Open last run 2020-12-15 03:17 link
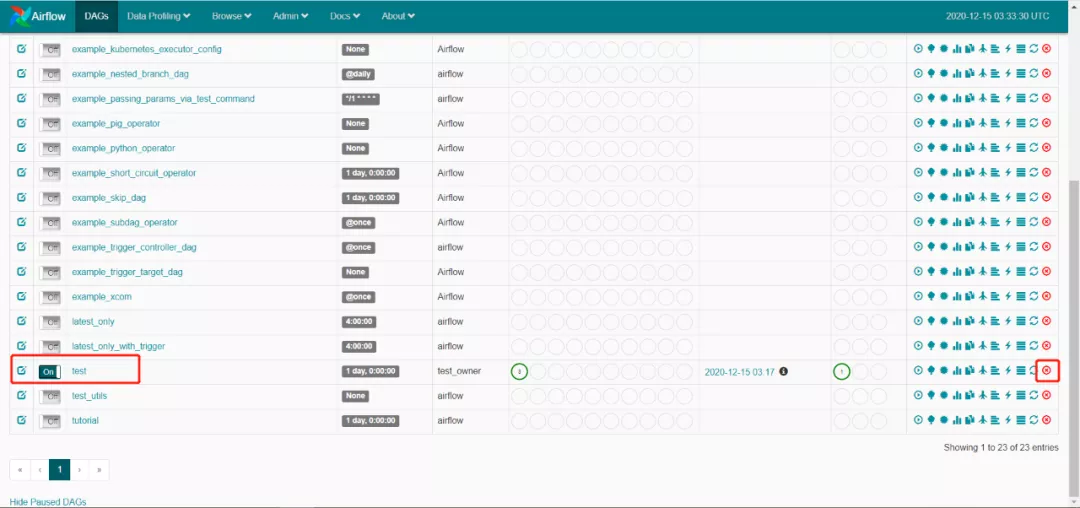Viewport: 1080px width, 508px height. click(x=740, y=372)
